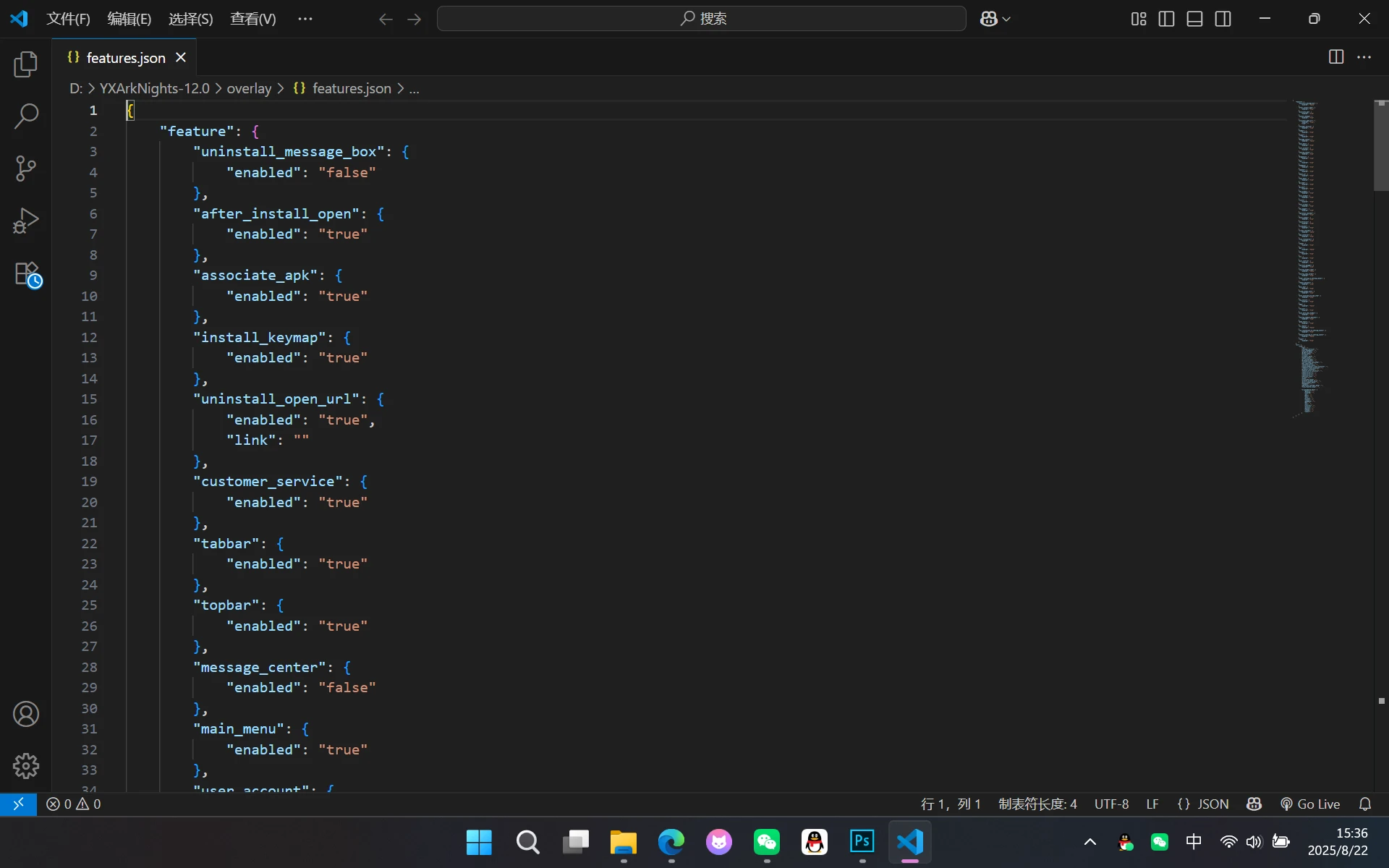Viewport: 1389px width, 868px height.
Task: Open the remote window indicator
Action: 19,804
